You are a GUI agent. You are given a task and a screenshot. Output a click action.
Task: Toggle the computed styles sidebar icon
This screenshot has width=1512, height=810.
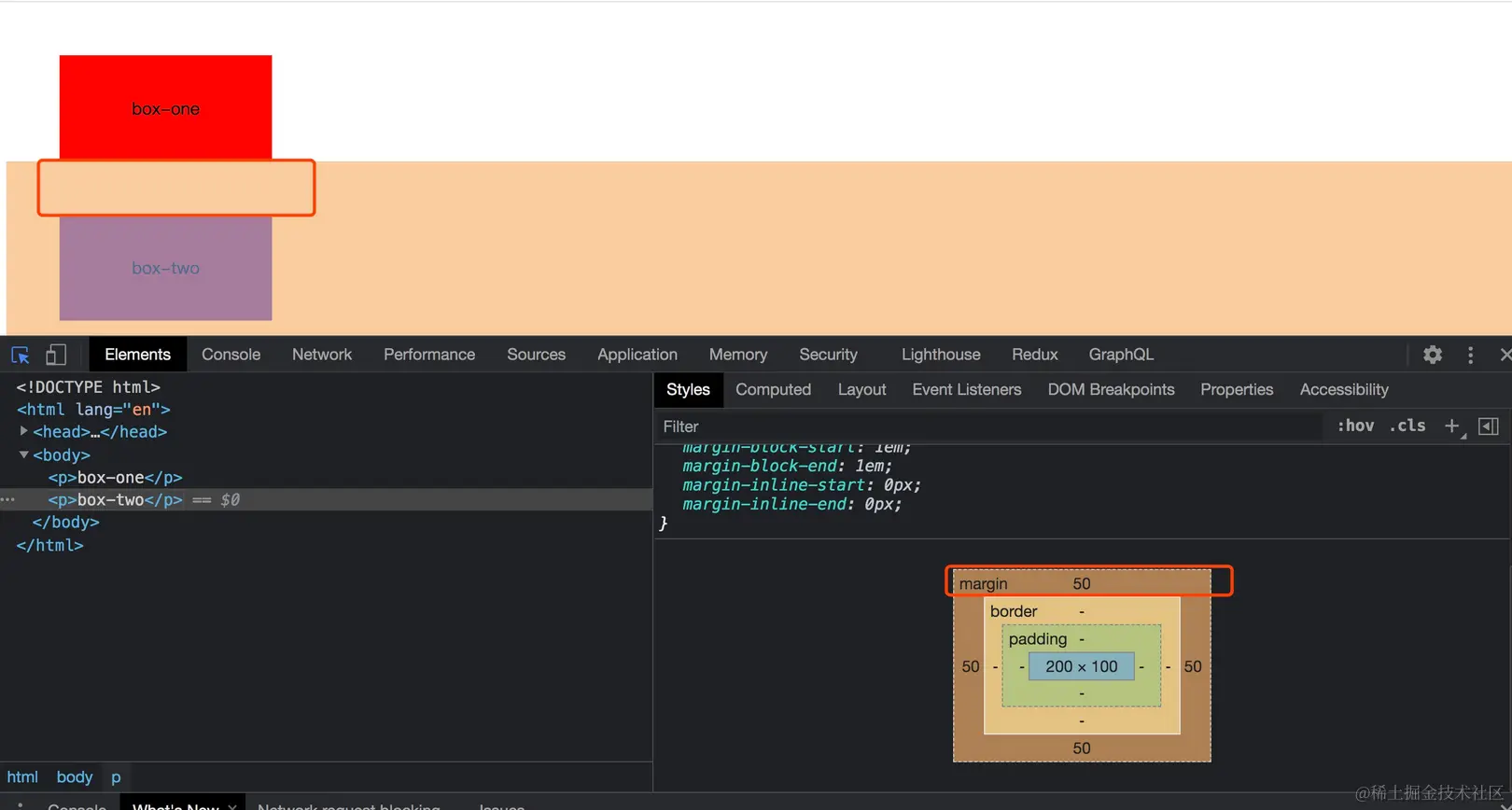1489,426
